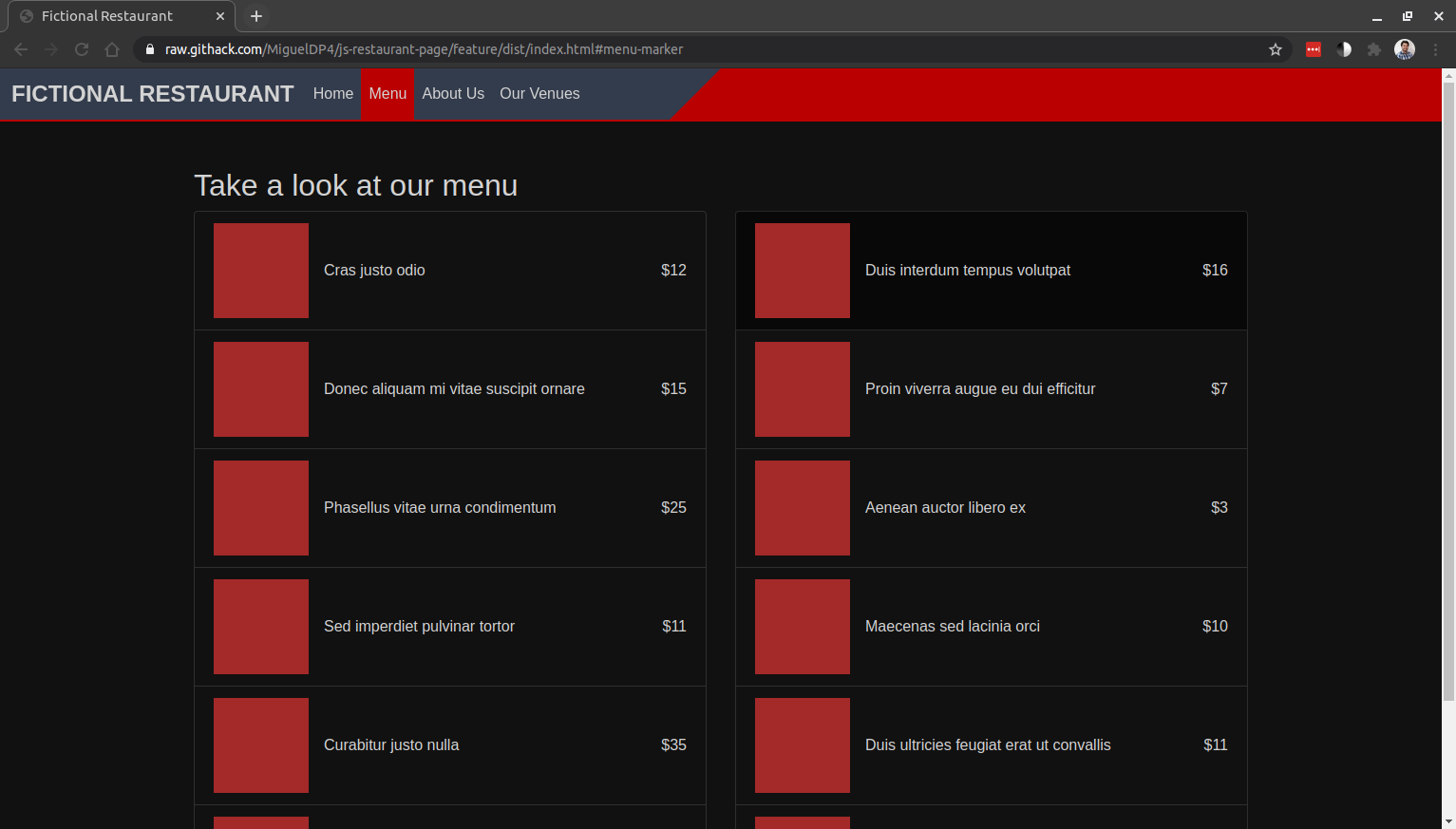Select 'Aenean auctor libero ex' text
This screenshot has height=829, width=1456.
pyautogui.click(x=945, y=508)
